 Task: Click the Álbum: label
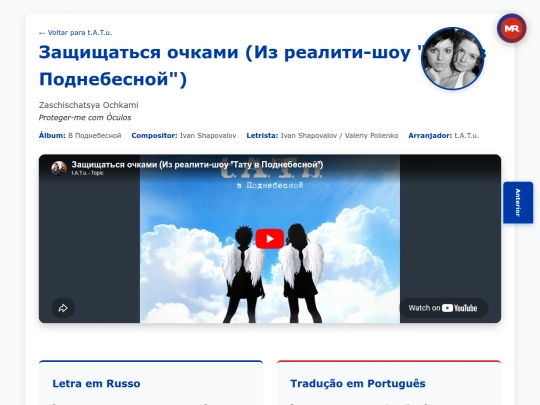click(x=52, y=136)
